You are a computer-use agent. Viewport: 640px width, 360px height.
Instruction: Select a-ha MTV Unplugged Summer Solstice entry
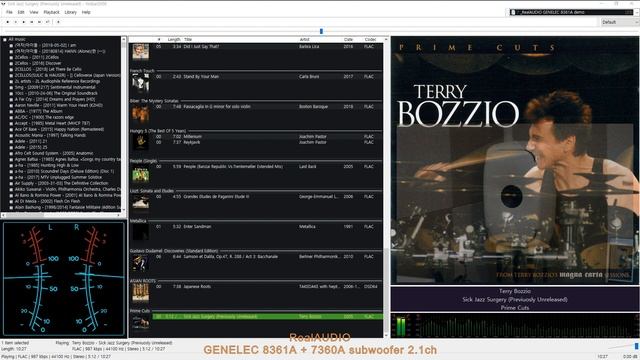point(58,177)
